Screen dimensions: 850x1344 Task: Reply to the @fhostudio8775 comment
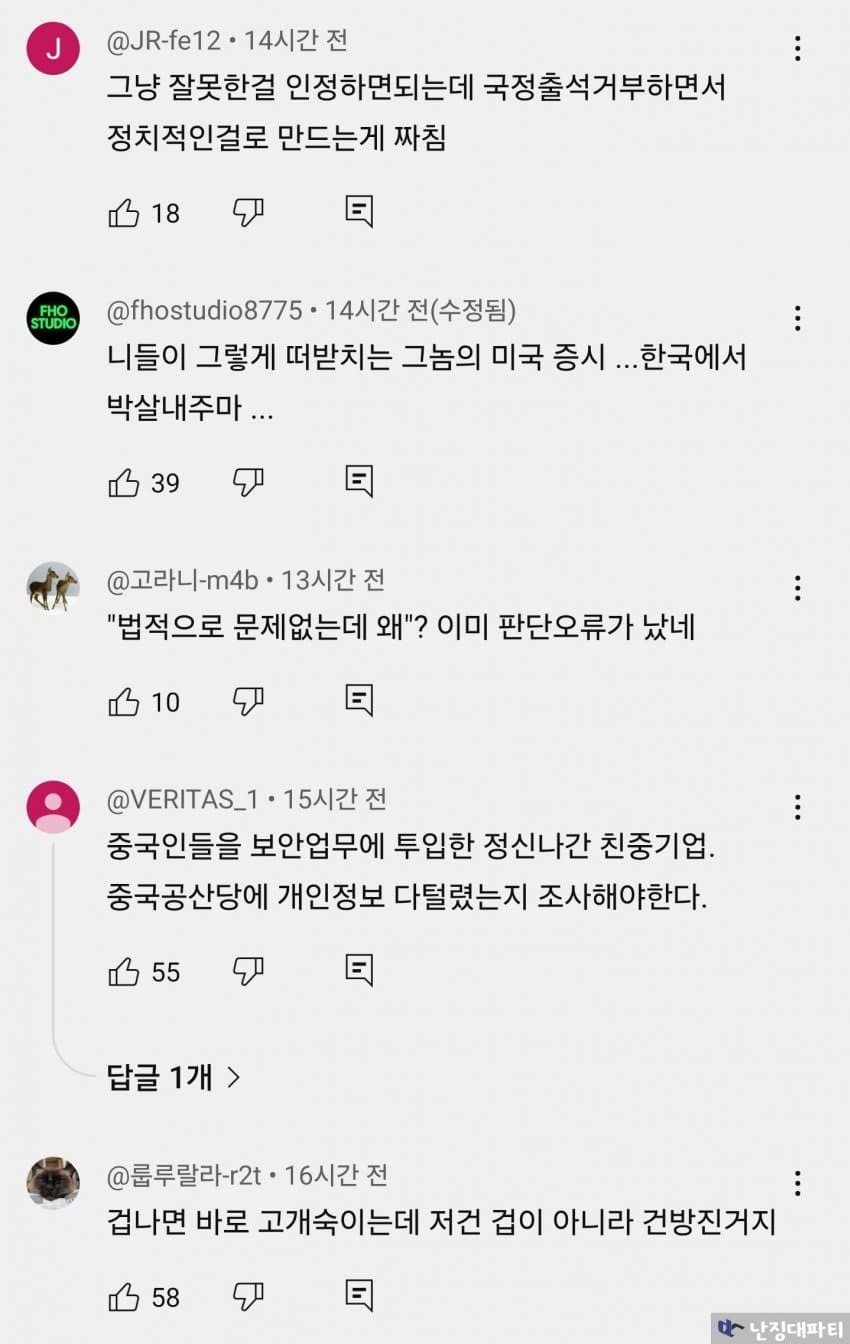(x=359, y=482)
